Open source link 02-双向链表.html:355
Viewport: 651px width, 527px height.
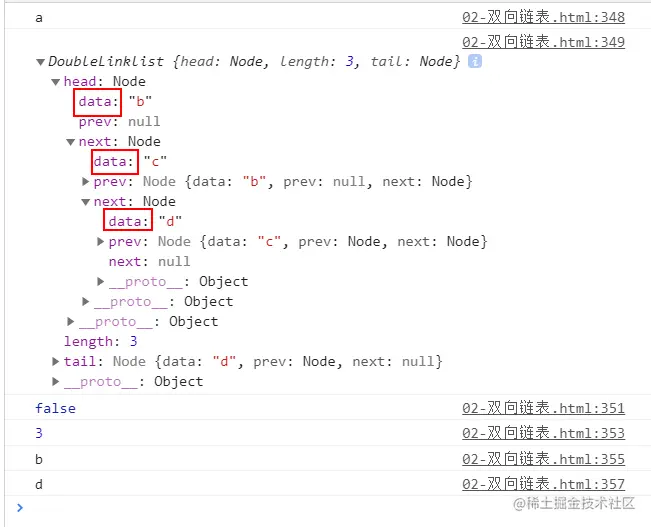(x=543, y=459)
